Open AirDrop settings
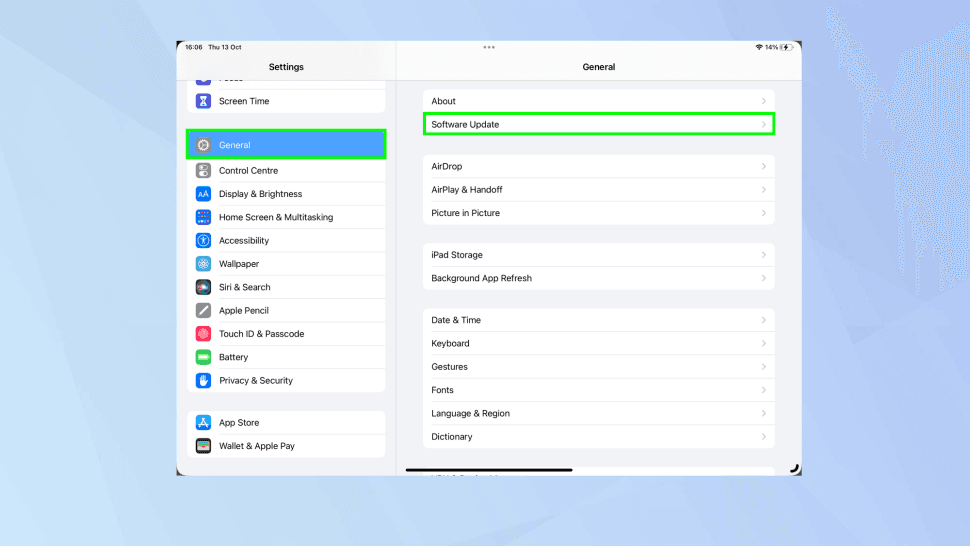 pyautogui.click(x=598, y=166)
